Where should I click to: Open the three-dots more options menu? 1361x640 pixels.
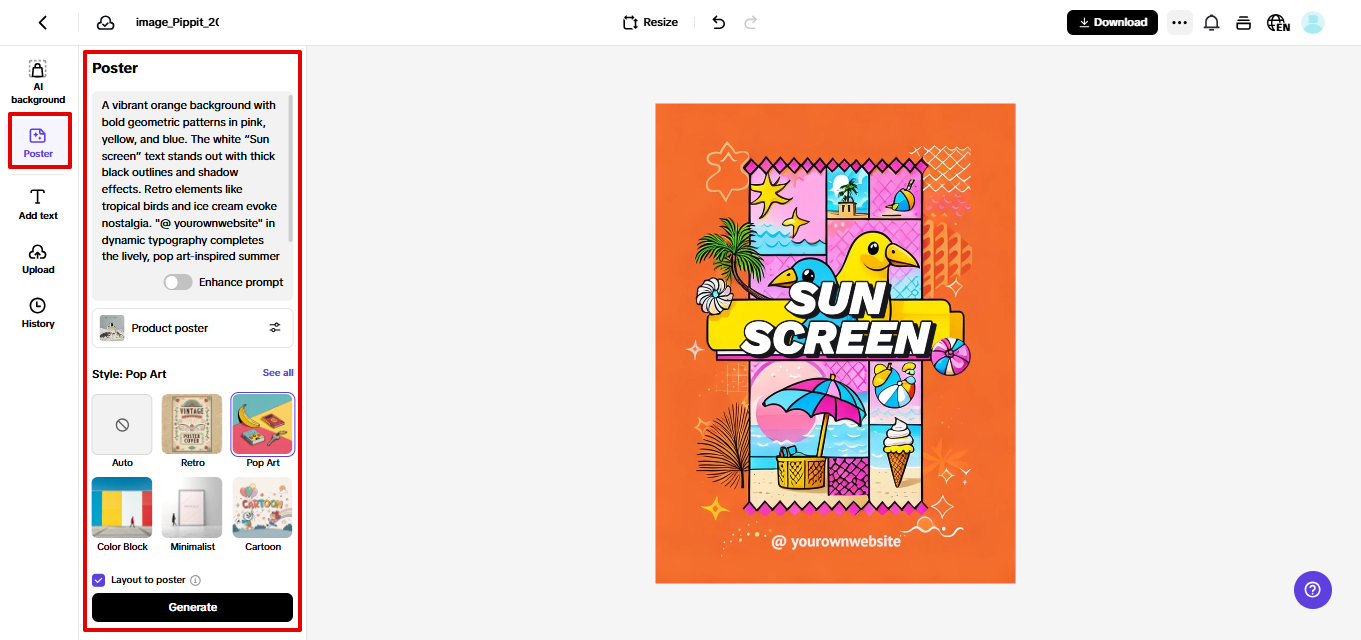coord(1180,22)
